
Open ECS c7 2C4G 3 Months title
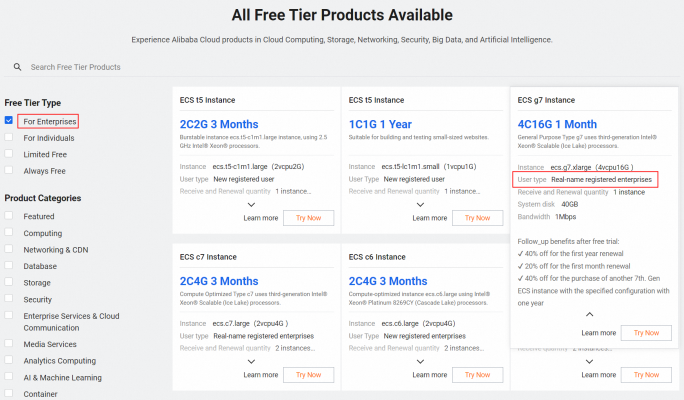219,281
